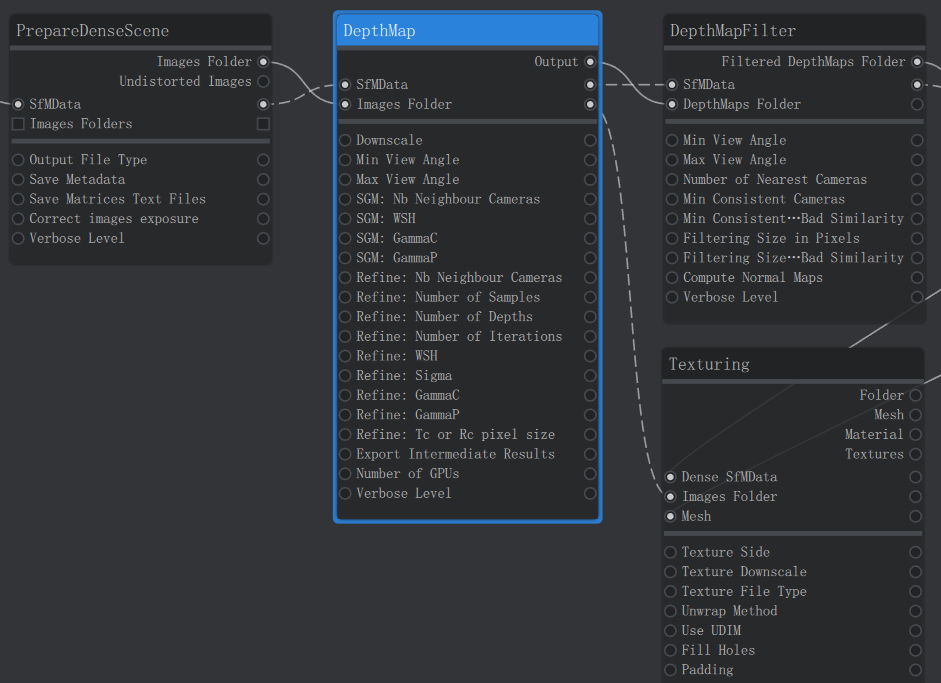Click DepthMap SfMData input pin
Viewport: 941px width, 683px height.
coord(345,85)
